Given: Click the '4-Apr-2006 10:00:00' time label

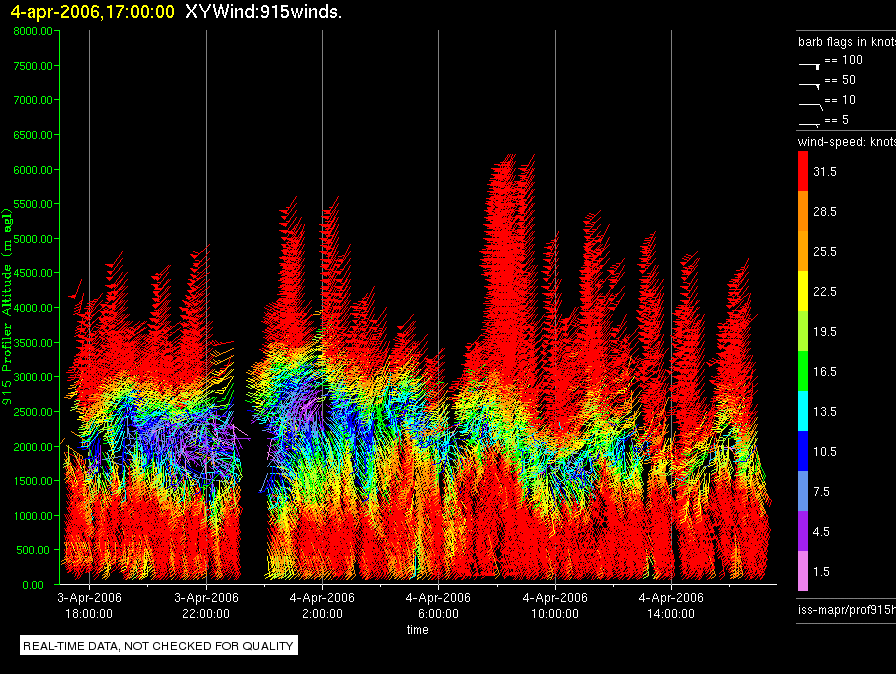Looking at the screenshot, I should [555, 605].
